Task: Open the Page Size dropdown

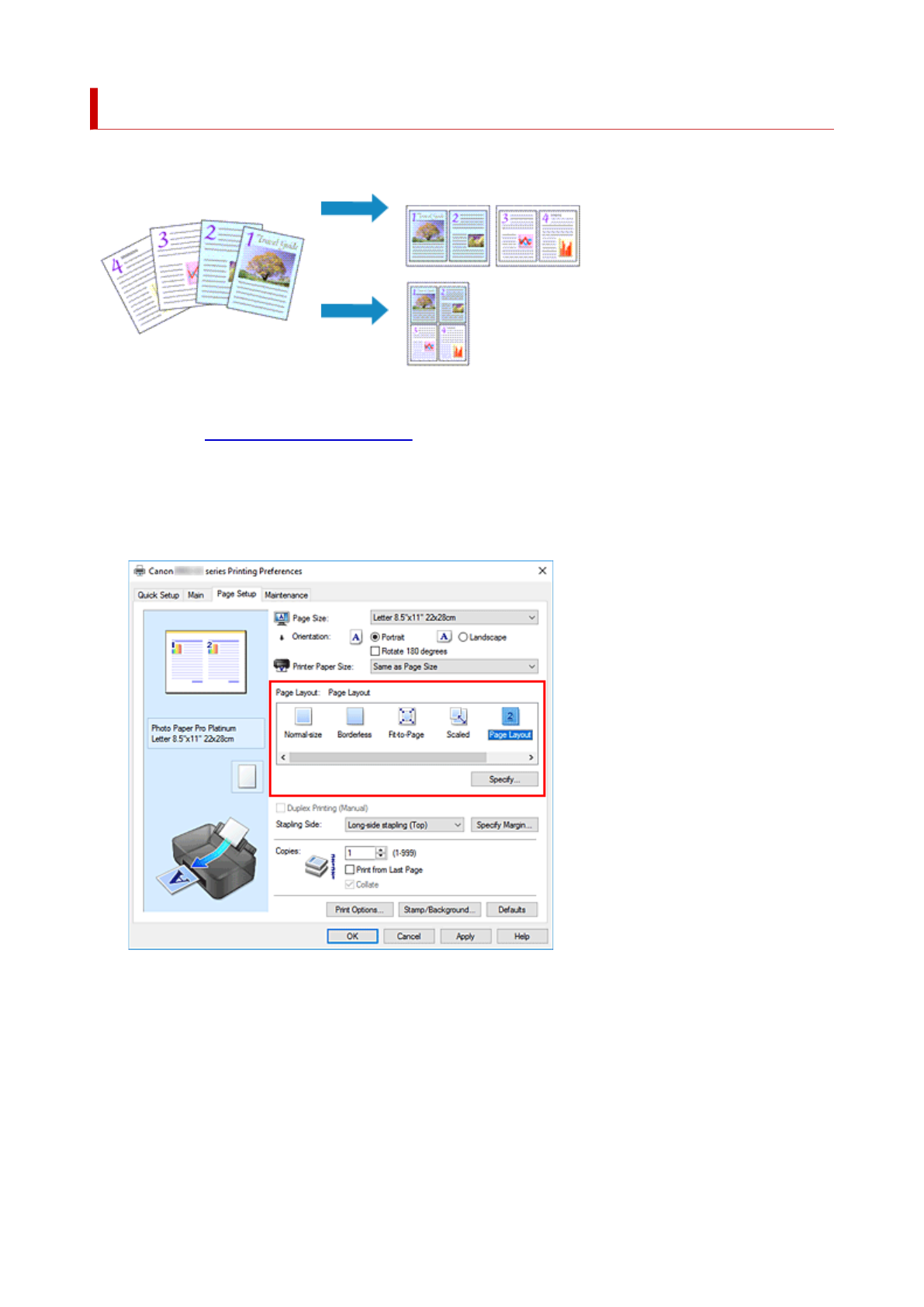Action: click(x=454, y=618)
